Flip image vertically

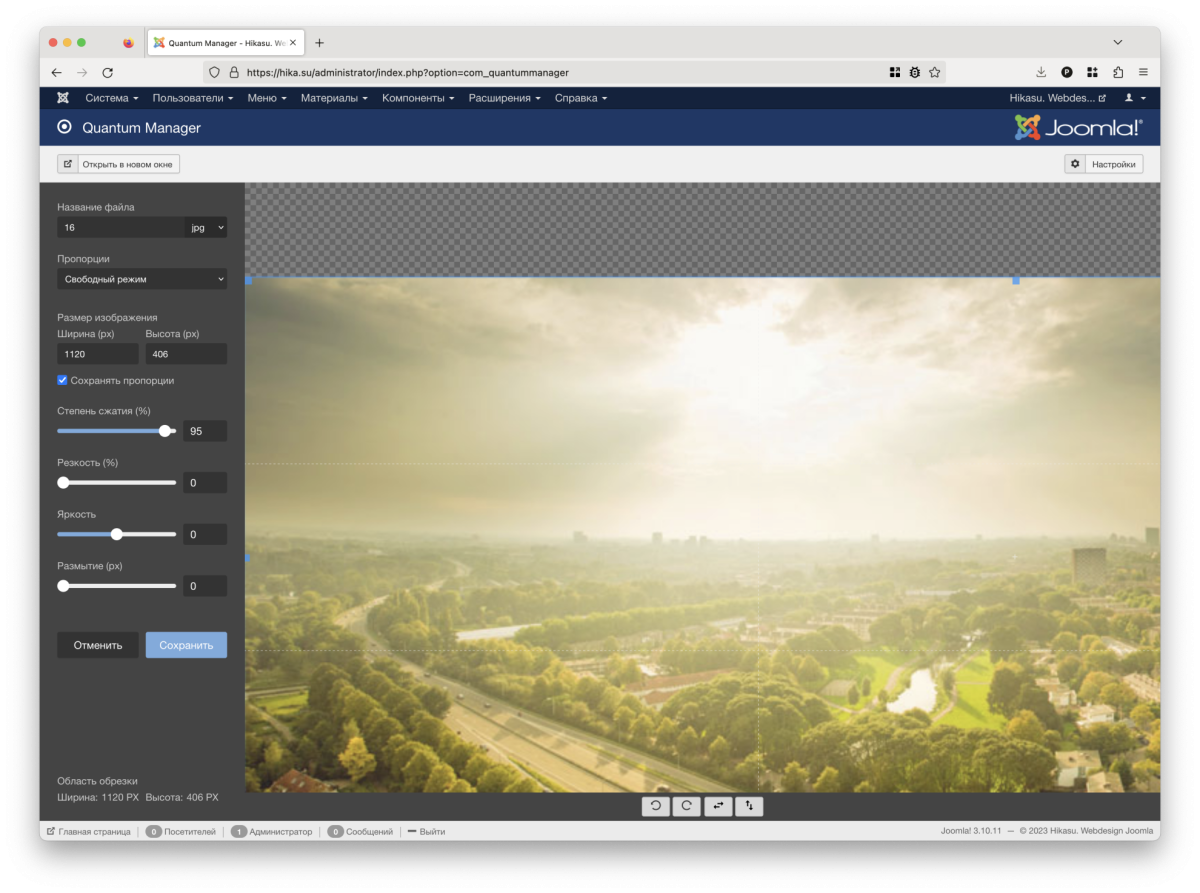pyautogui.click(x=749, y=806)
